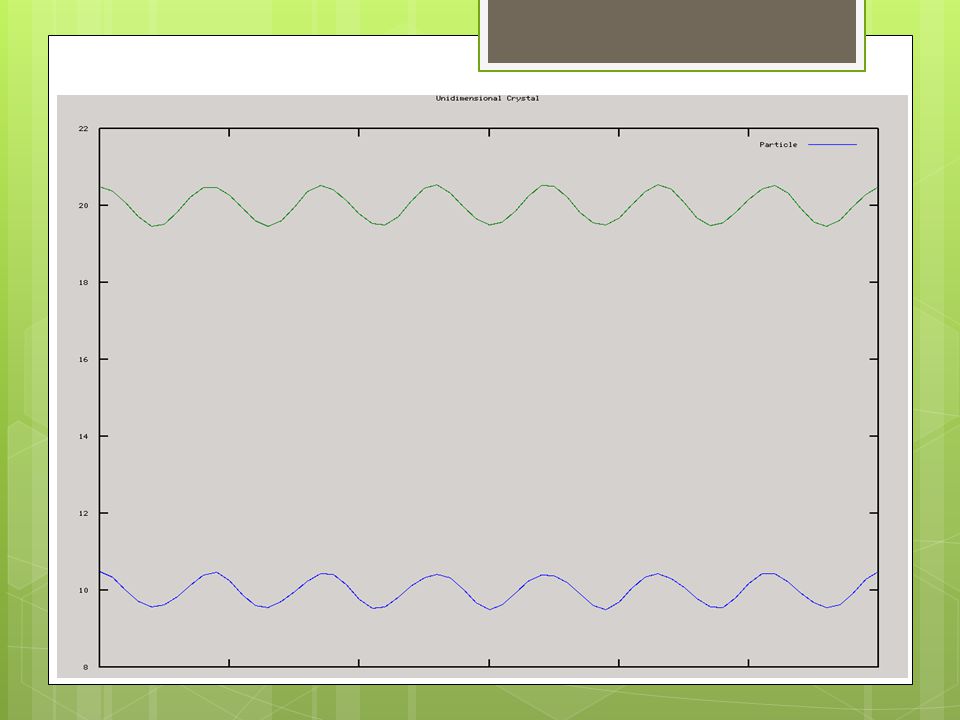The image size is (960, 720).
Task: Click the 'Particle' legend label
Action: tap(778, 144)
